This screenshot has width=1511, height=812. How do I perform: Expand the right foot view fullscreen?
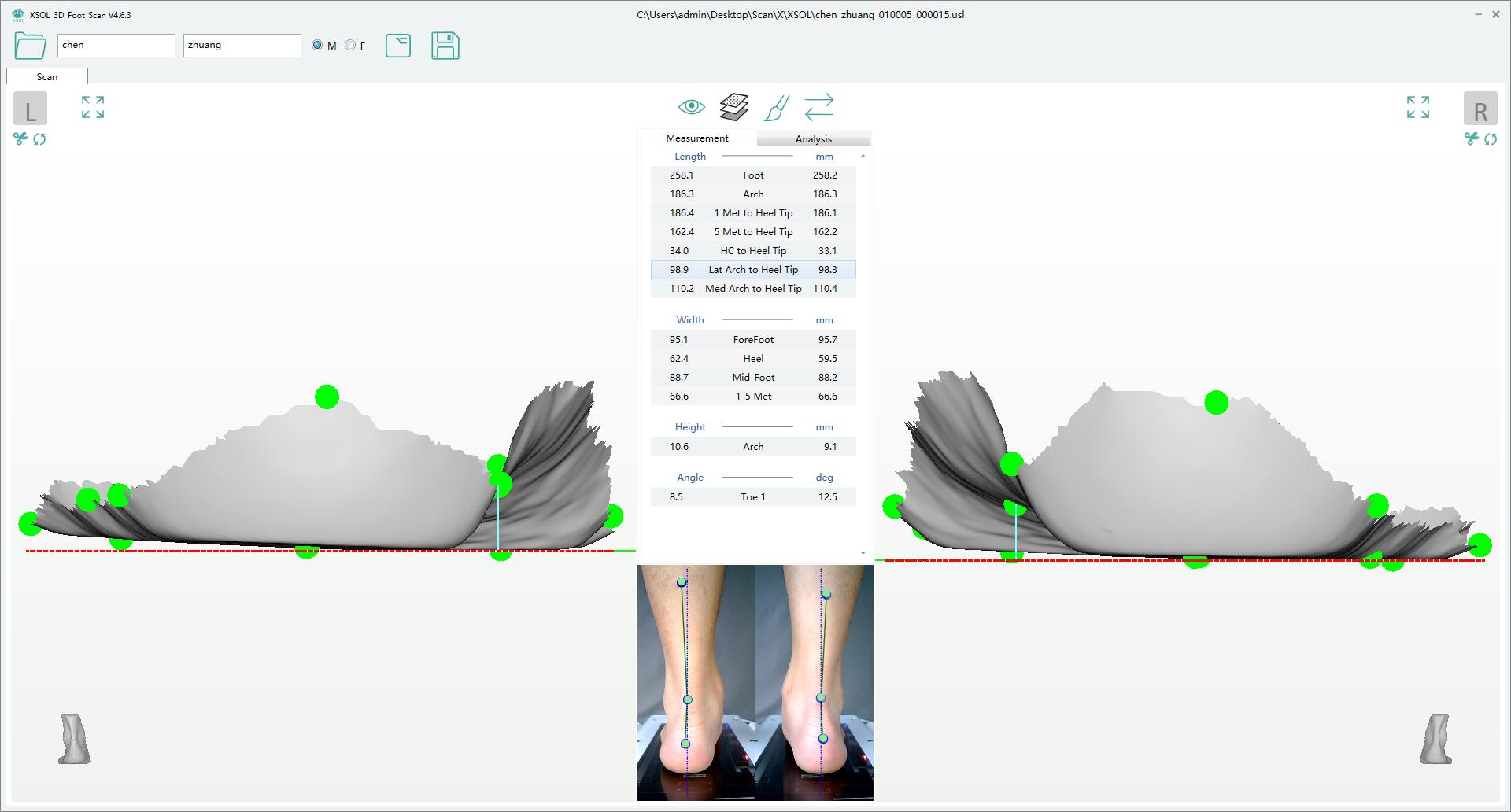click(x=1417, y=107)
